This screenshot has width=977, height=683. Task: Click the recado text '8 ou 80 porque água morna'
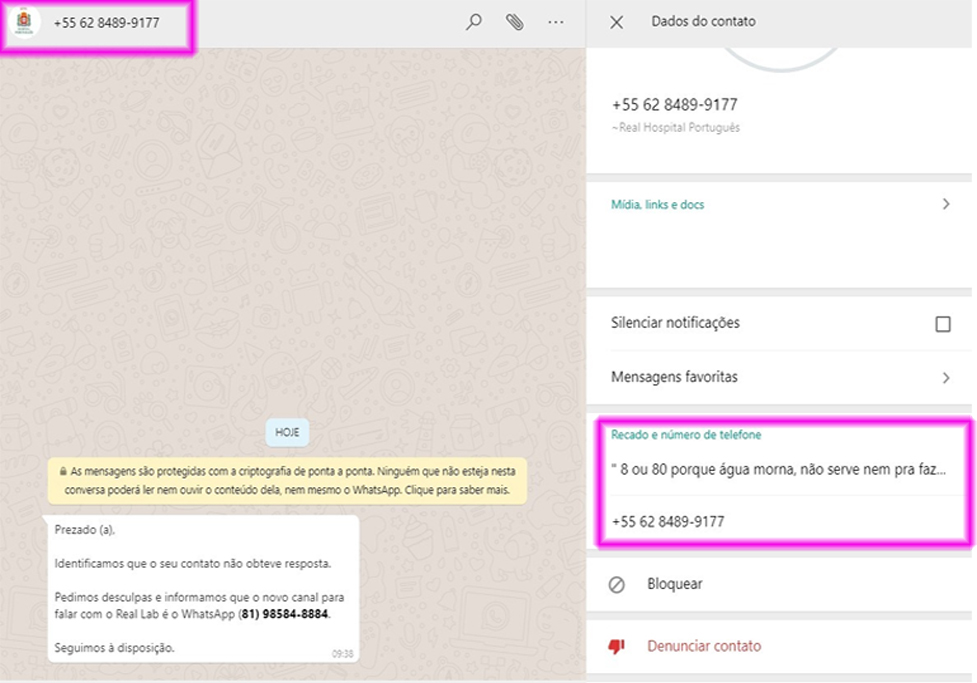(779, 469)
